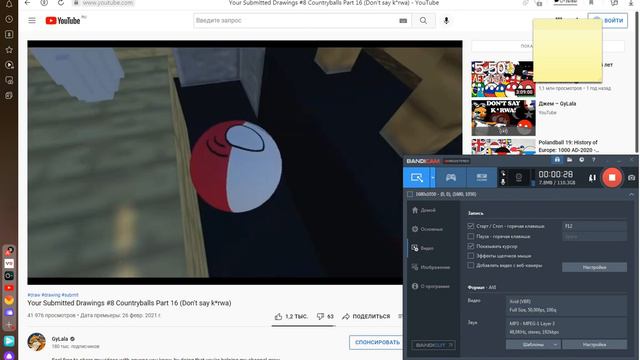Take a screenshot with Bandicam camera icon
The image size is (640, 360).
(x=631, y=178)
